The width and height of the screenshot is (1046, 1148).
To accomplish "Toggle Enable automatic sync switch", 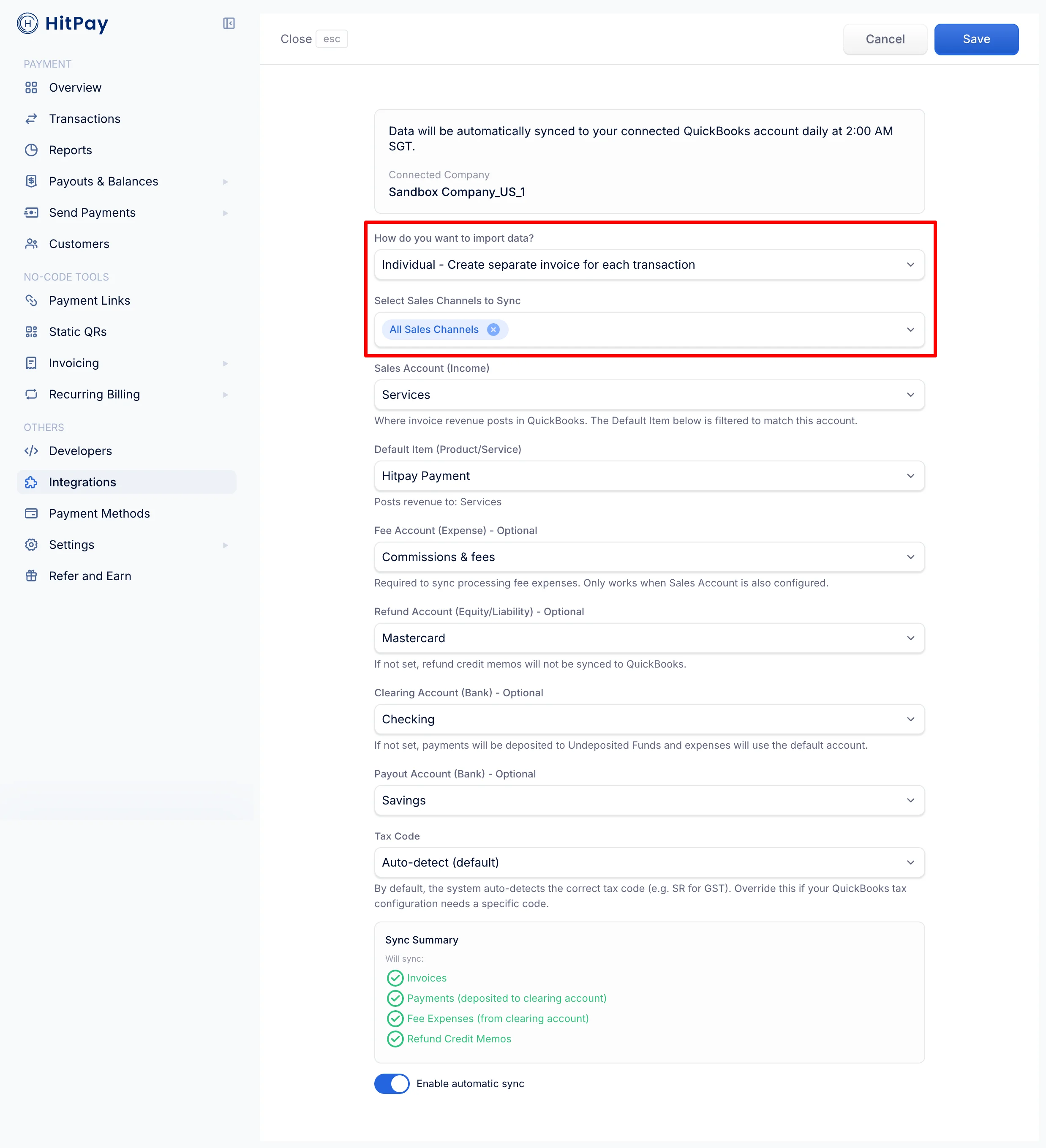I will point(392,1084).
